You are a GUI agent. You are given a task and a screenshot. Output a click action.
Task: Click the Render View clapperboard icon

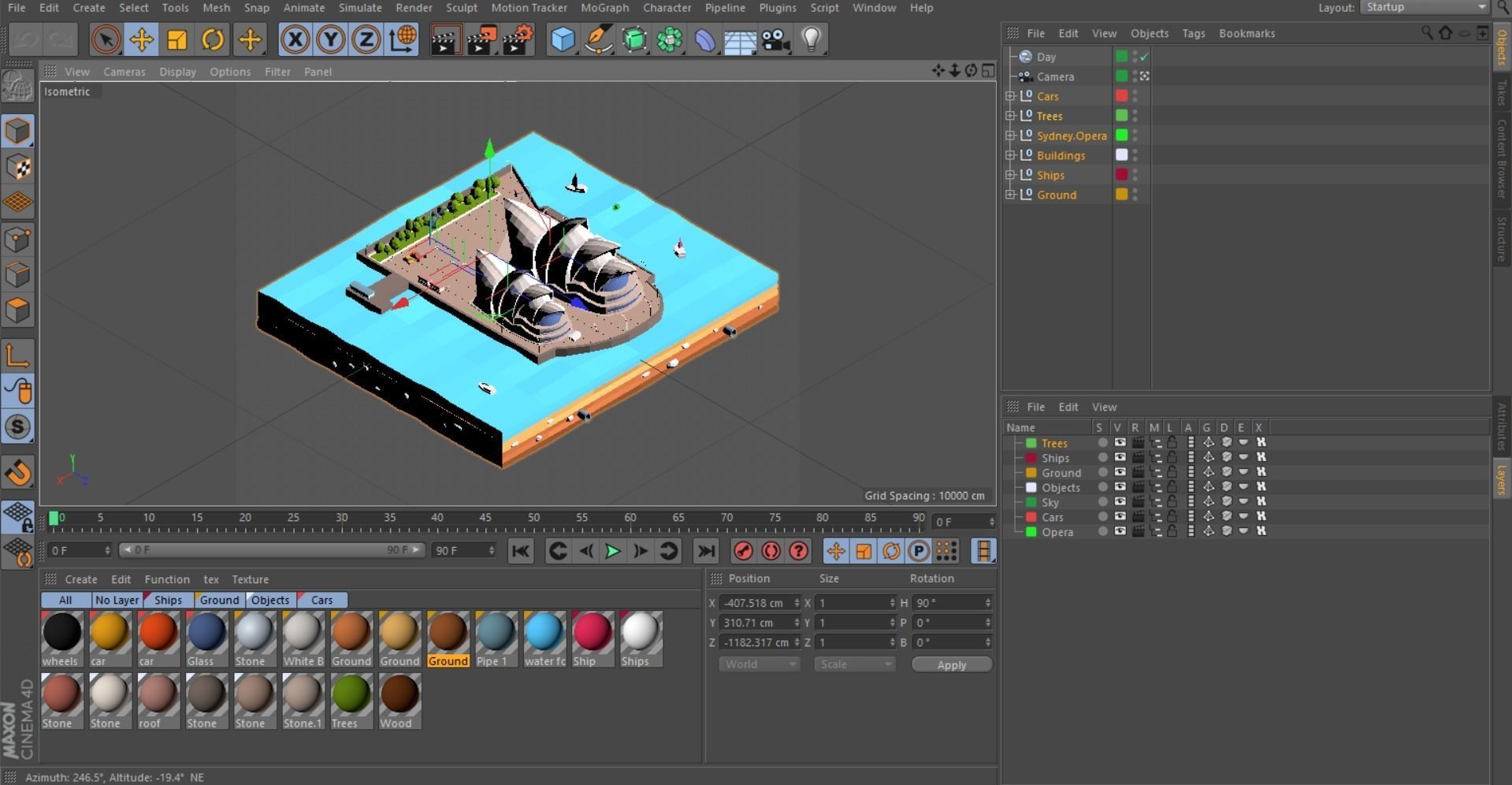pos(445,39)
